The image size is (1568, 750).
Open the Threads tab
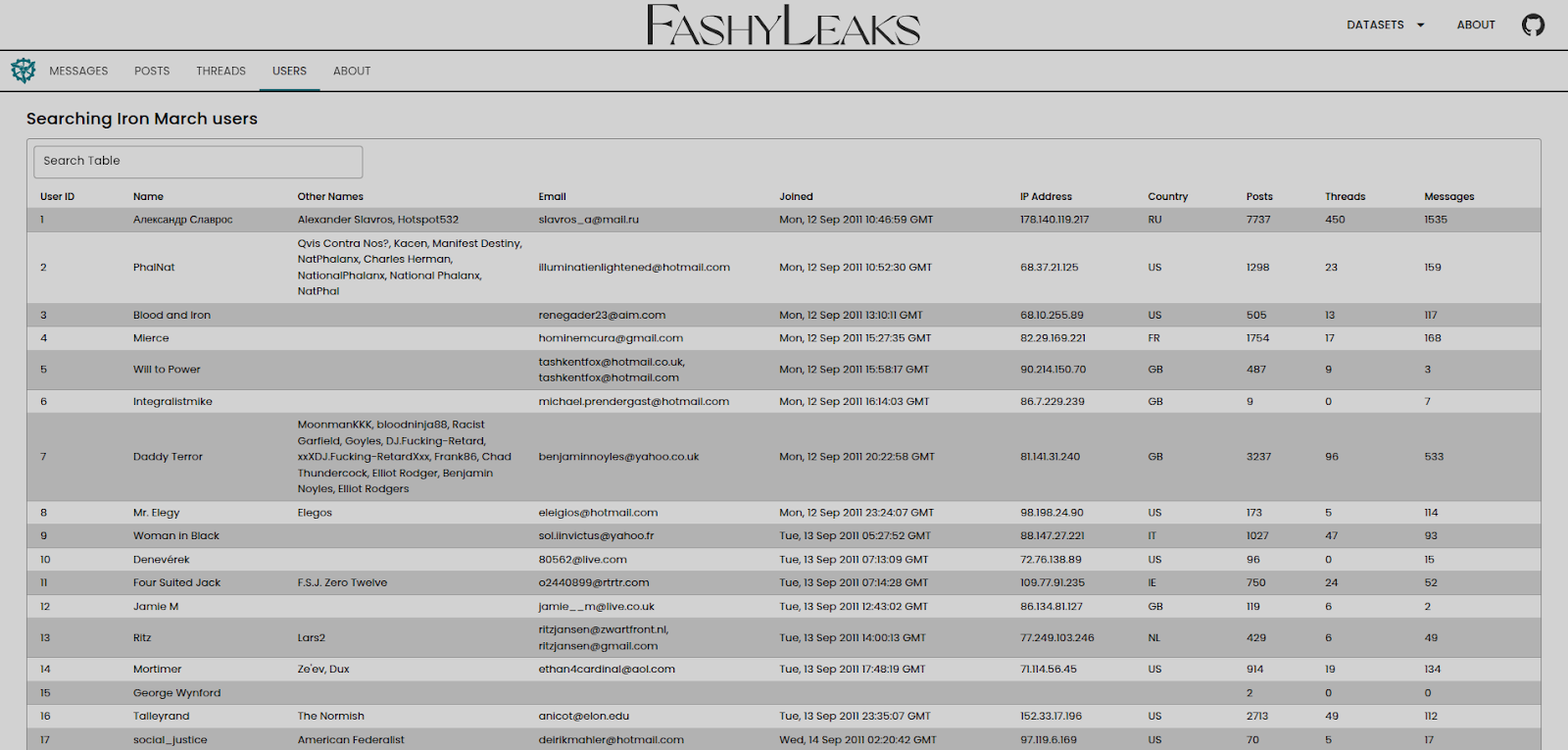[x=220, y=71]
